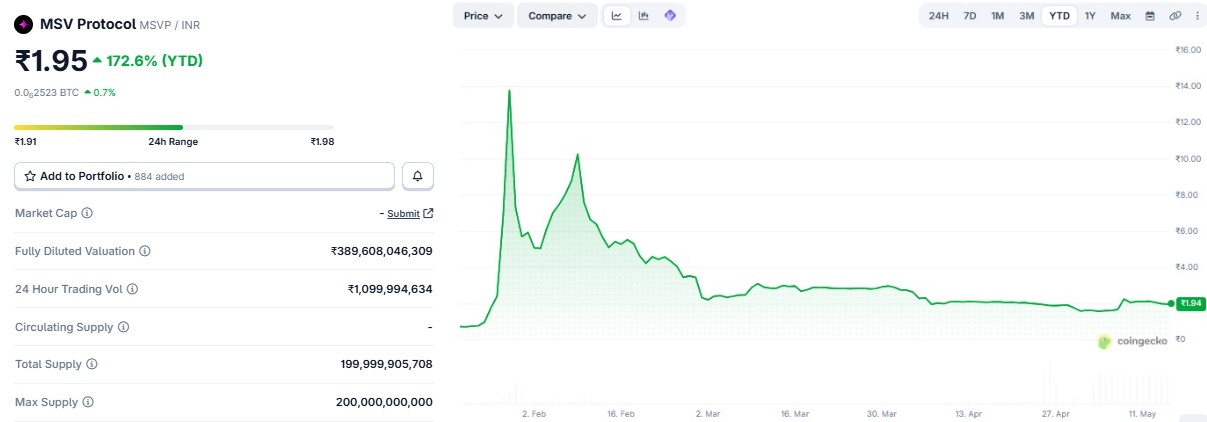Click Add to Portfolio button
This screenshot has height=422, width=1207.
click(x=204, y=176)
